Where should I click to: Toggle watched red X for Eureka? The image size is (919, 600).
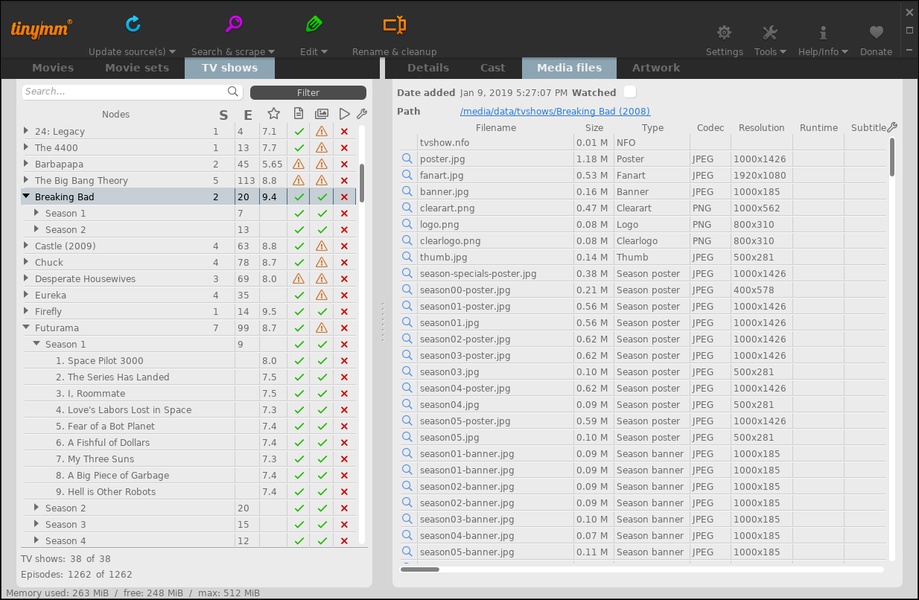coord(344,295)
